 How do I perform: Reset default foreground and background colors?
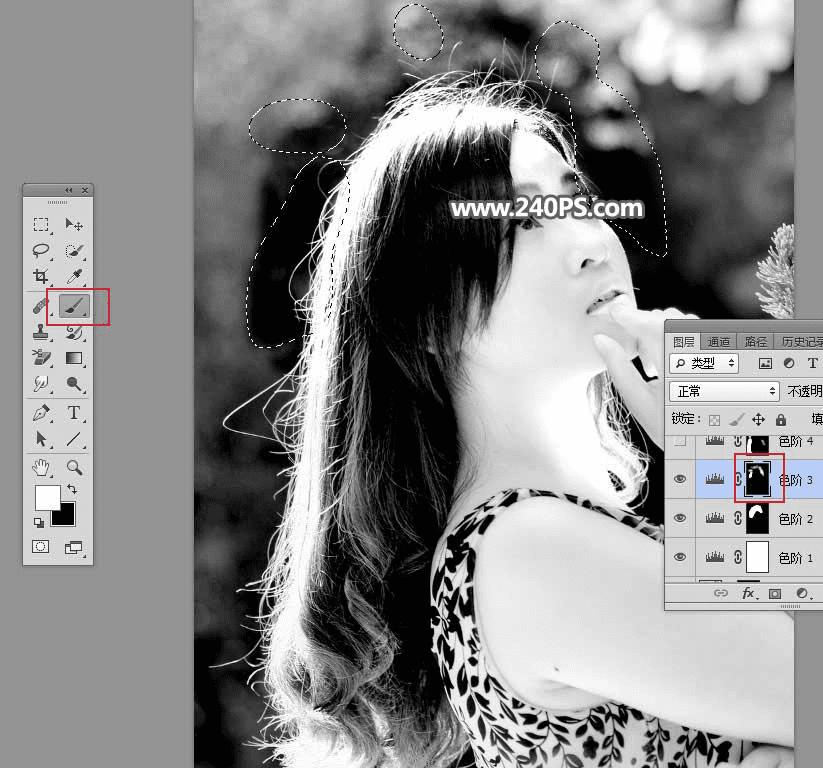point(38,522)
